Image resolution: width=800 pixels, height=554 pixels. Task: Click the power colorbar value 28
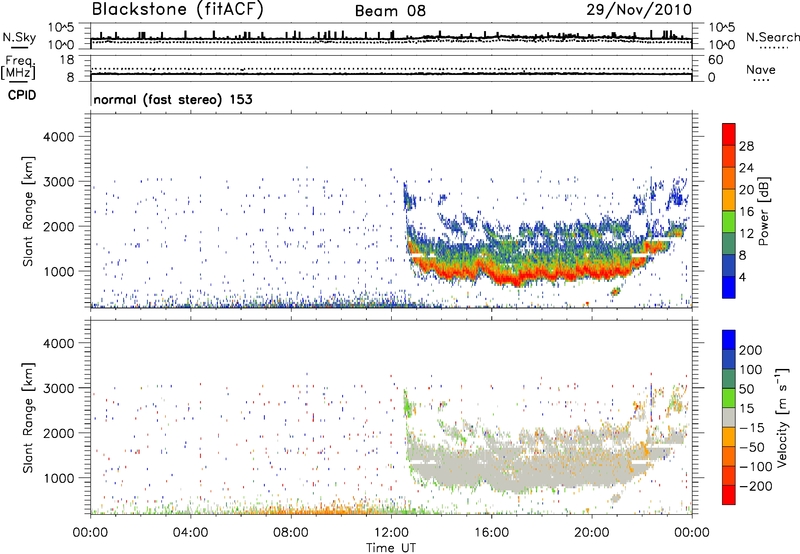[746, 146]
